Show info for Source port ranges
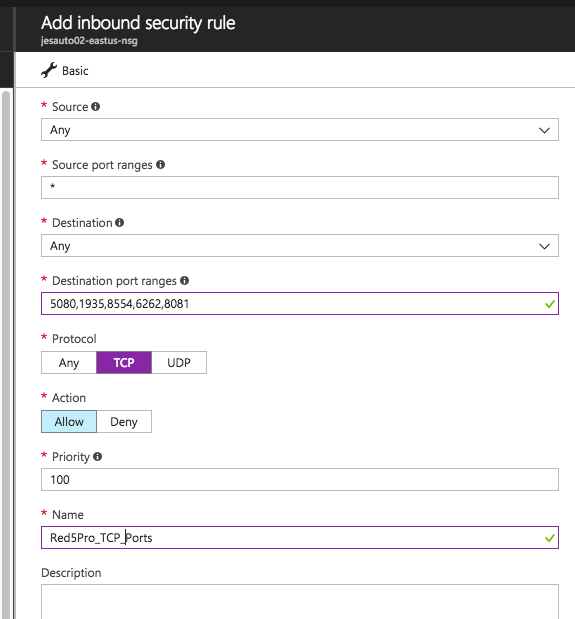The image size is (575, 619). coord(160,165)
